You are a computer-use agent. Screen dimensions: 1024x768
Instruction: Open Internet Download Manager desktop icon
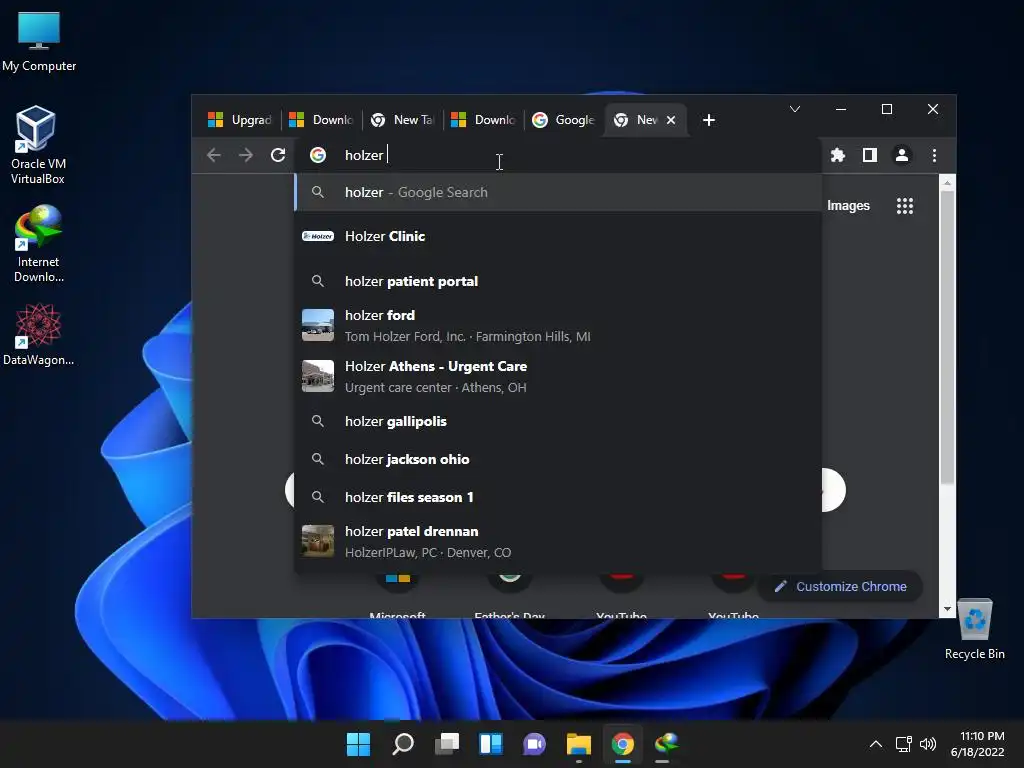[x=38, y=244]
